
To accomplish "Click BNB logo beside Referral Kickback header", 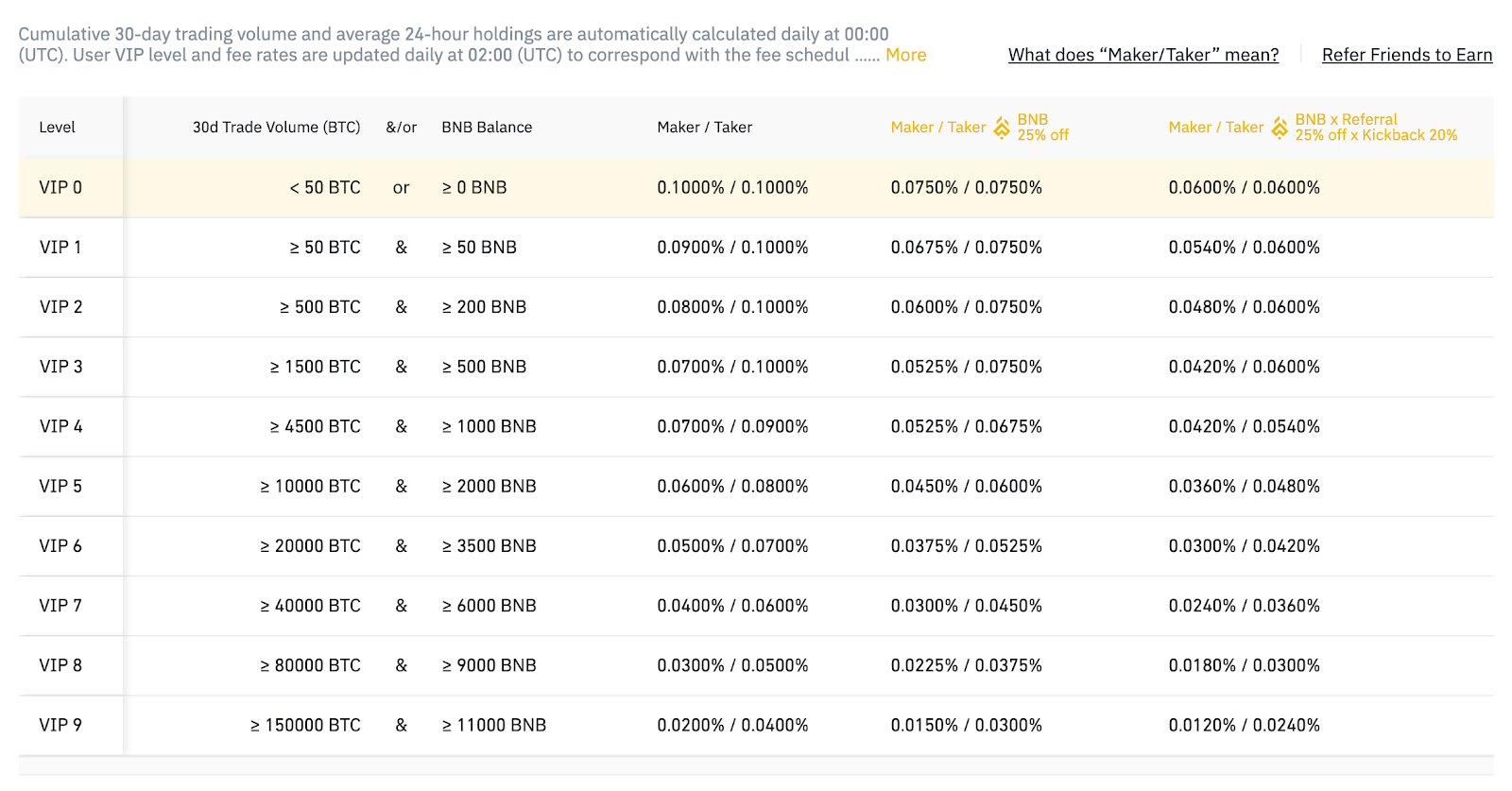I will pos(1280,128).
